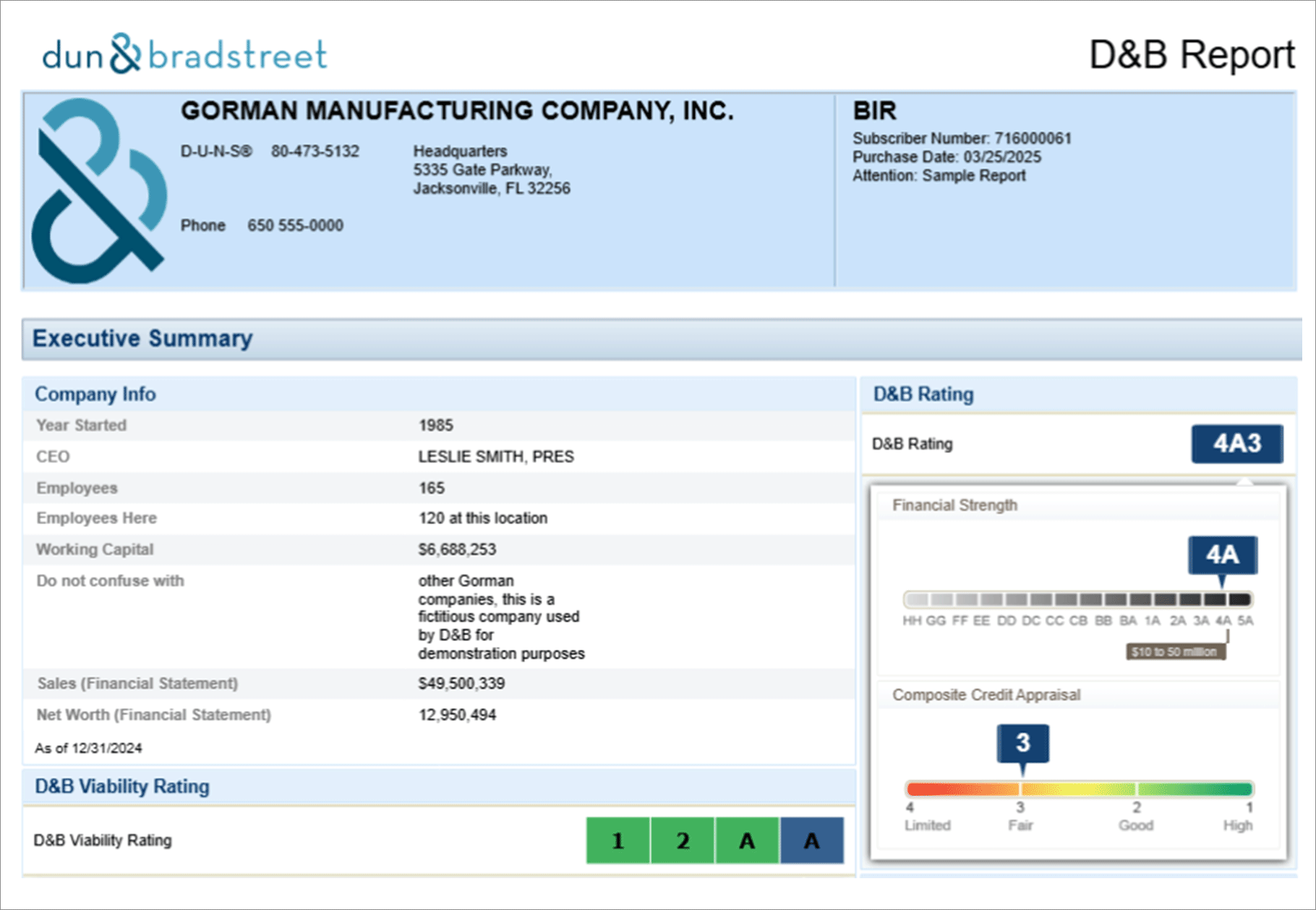
Task: Click the "Sales (Financial Statement)" label
Action: [137, 683]
